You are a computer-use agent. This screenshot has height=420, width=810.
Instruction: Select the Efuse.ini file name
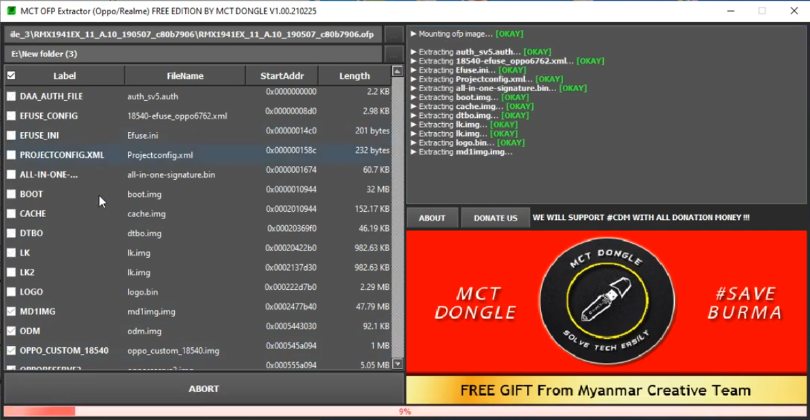coord(143,135)
